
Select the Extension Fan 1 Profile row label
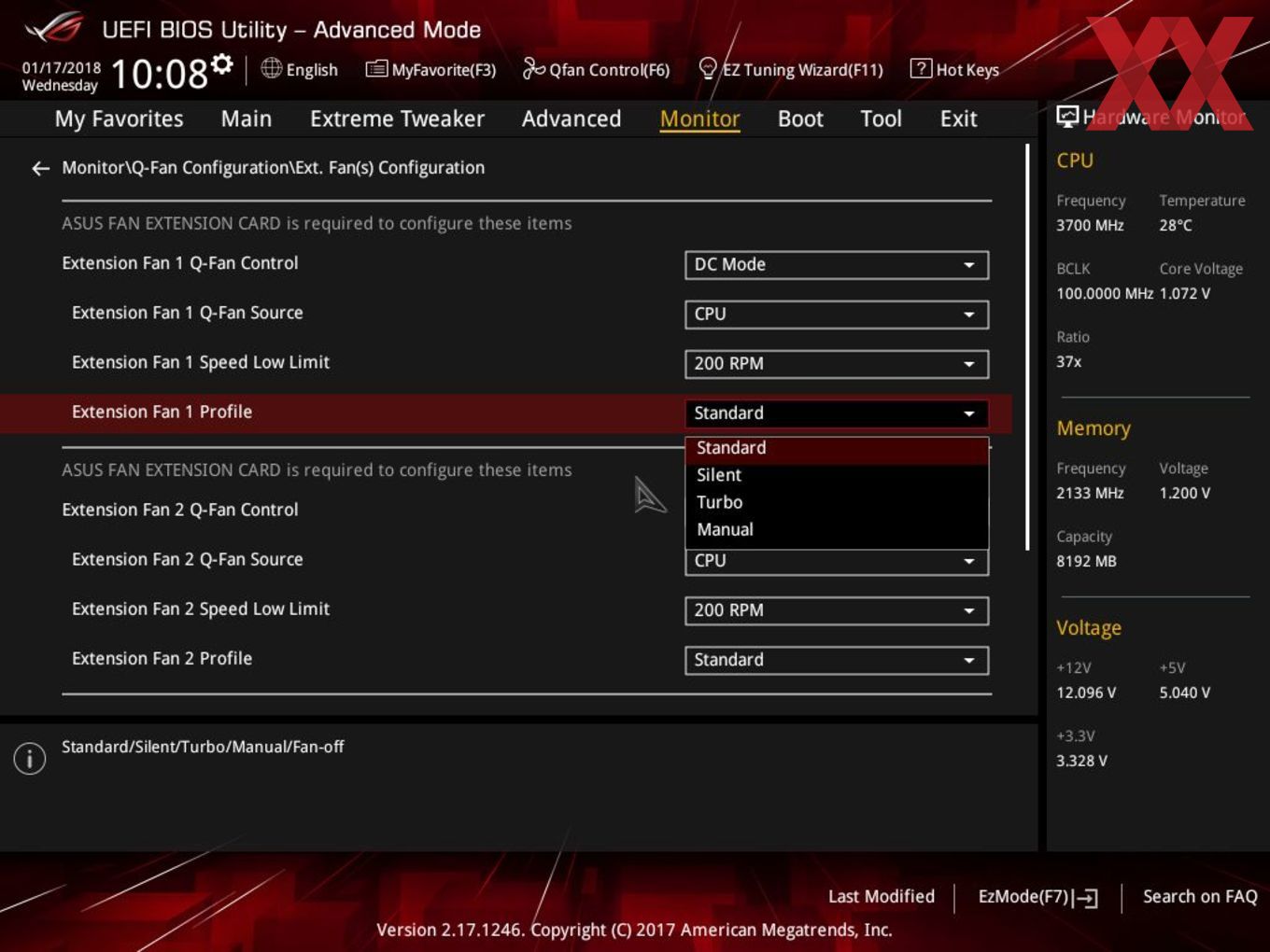[x=162, y=413]
